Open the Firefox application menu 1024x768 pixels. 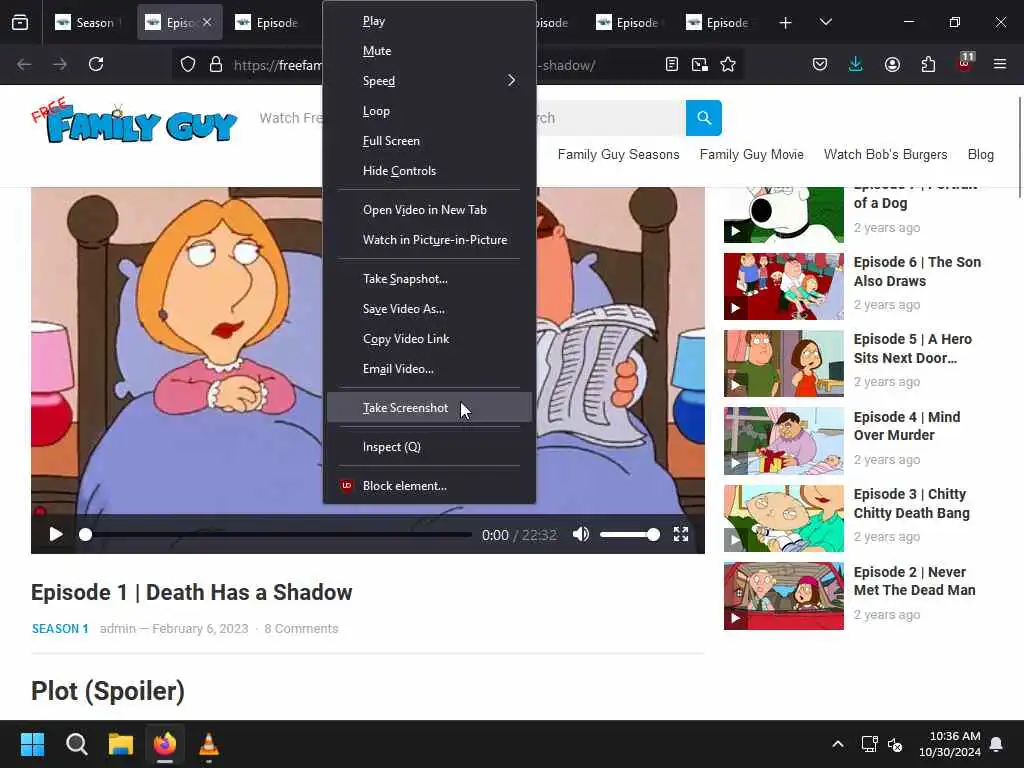(1000, 64)
